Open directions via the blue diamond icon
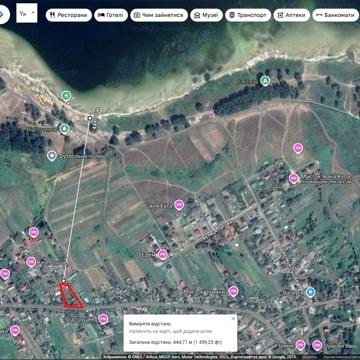 click(2, 15)
